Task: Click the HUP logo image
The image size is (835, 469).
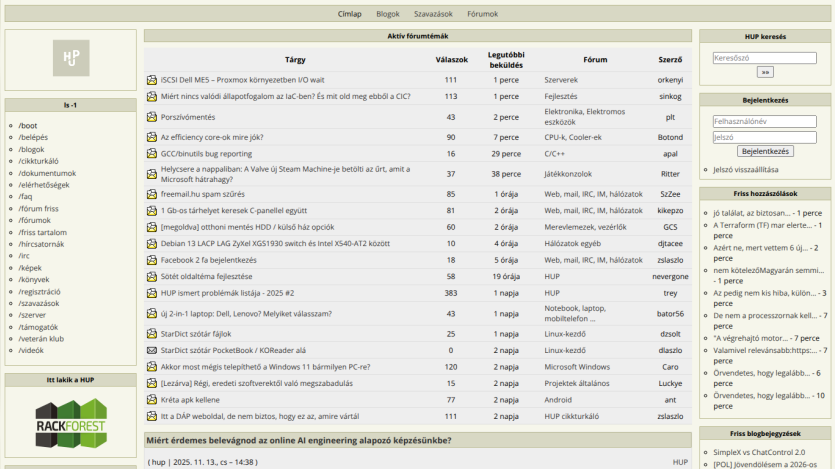Action: tap(71, 58)
